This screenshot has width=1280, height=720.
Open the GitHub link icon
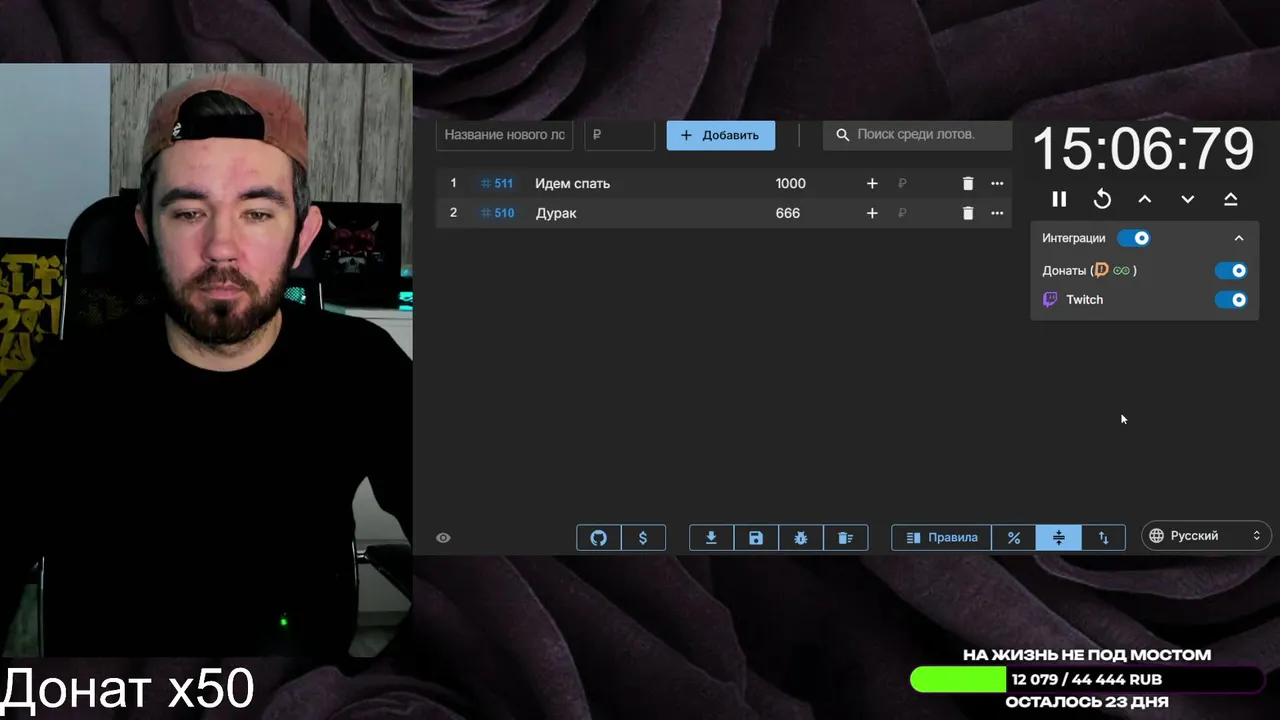coord(599,538)
